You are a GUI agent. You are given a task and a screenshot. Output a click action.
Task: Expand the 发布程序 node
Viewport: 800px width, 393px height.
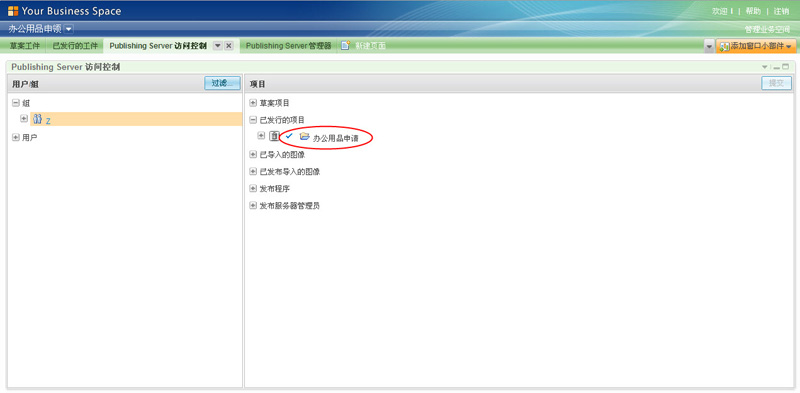(x=253, y=189)
